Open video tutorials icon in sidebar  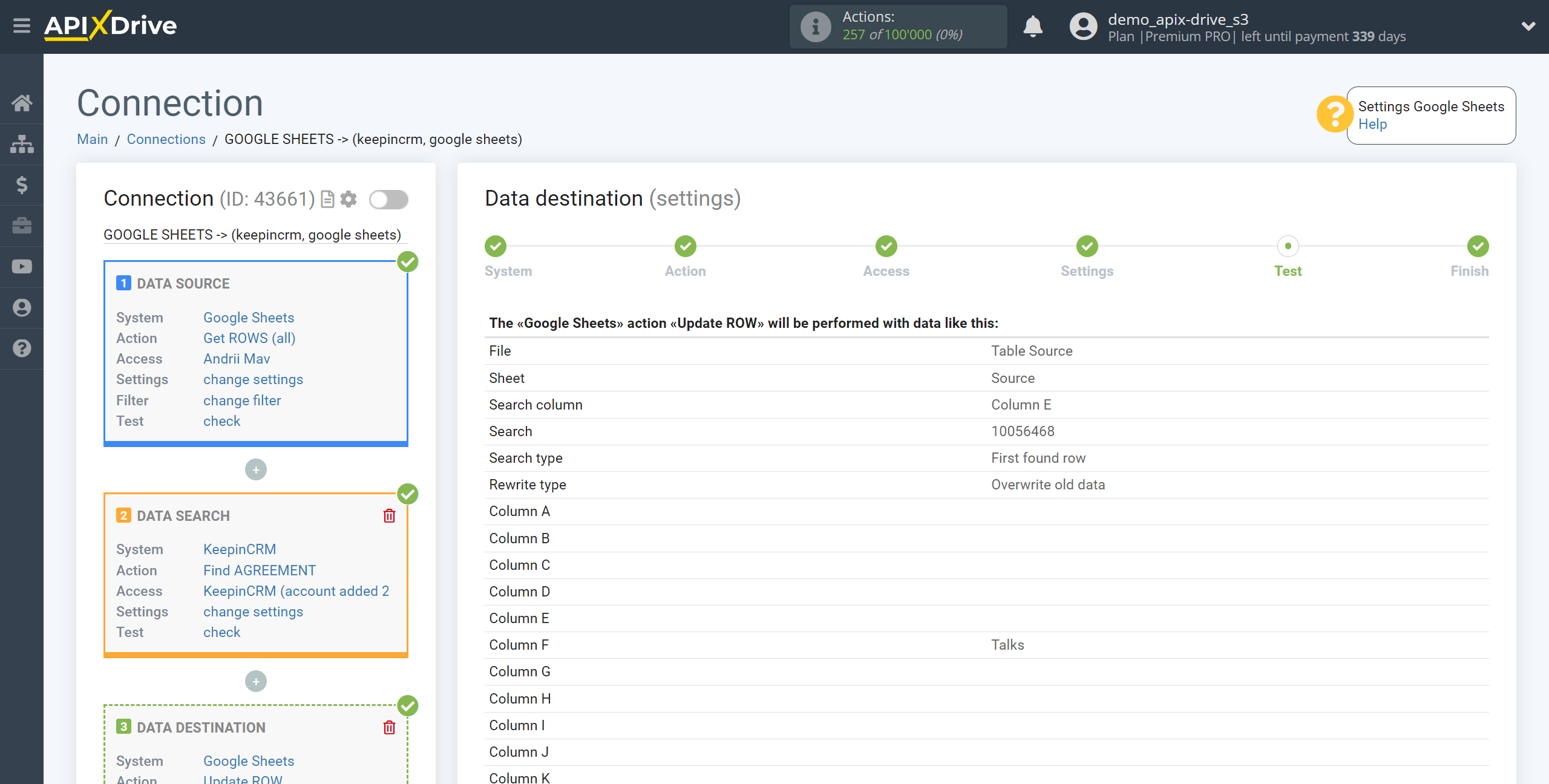(x=22, y=267)
